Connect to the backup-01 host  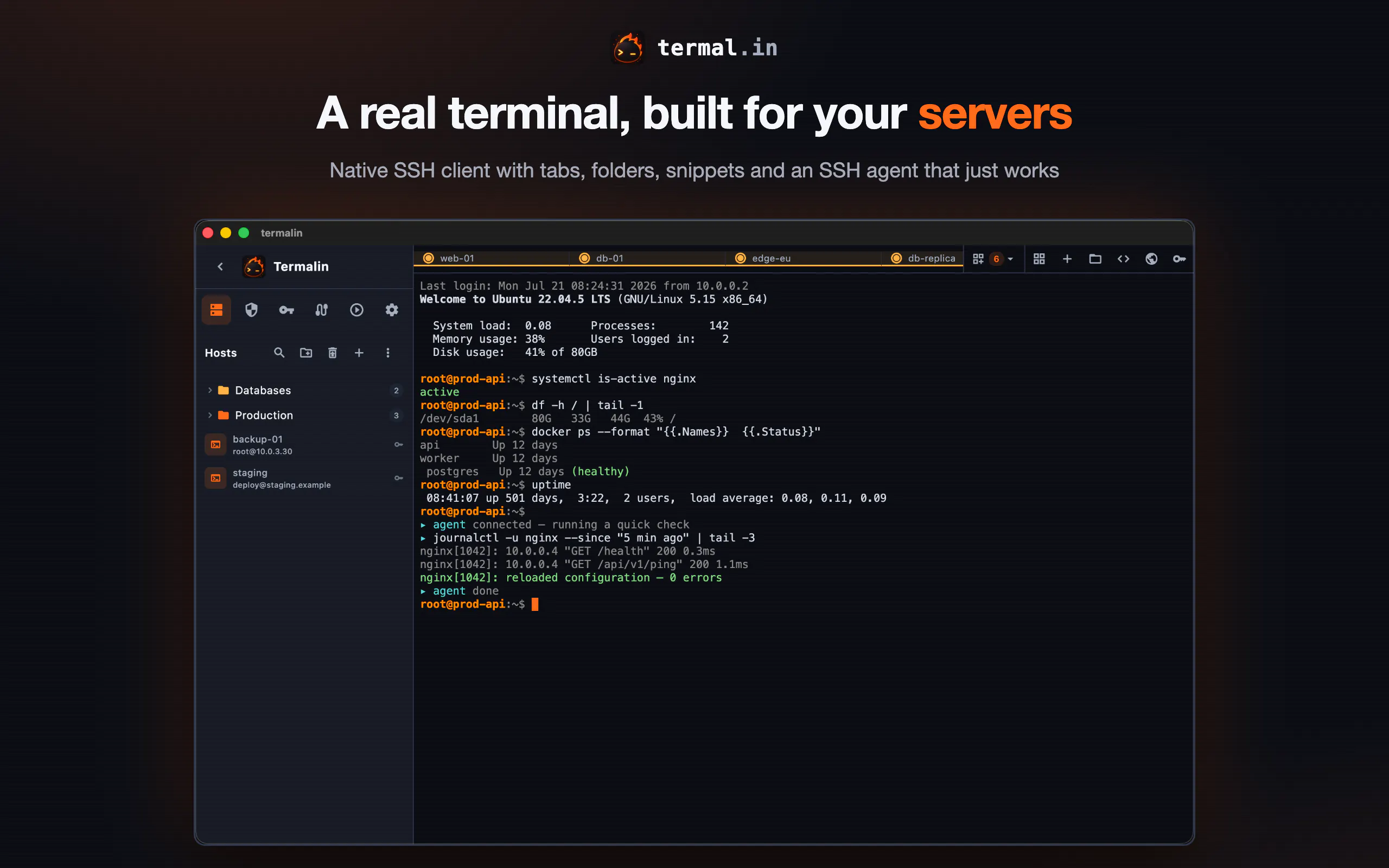304,444
